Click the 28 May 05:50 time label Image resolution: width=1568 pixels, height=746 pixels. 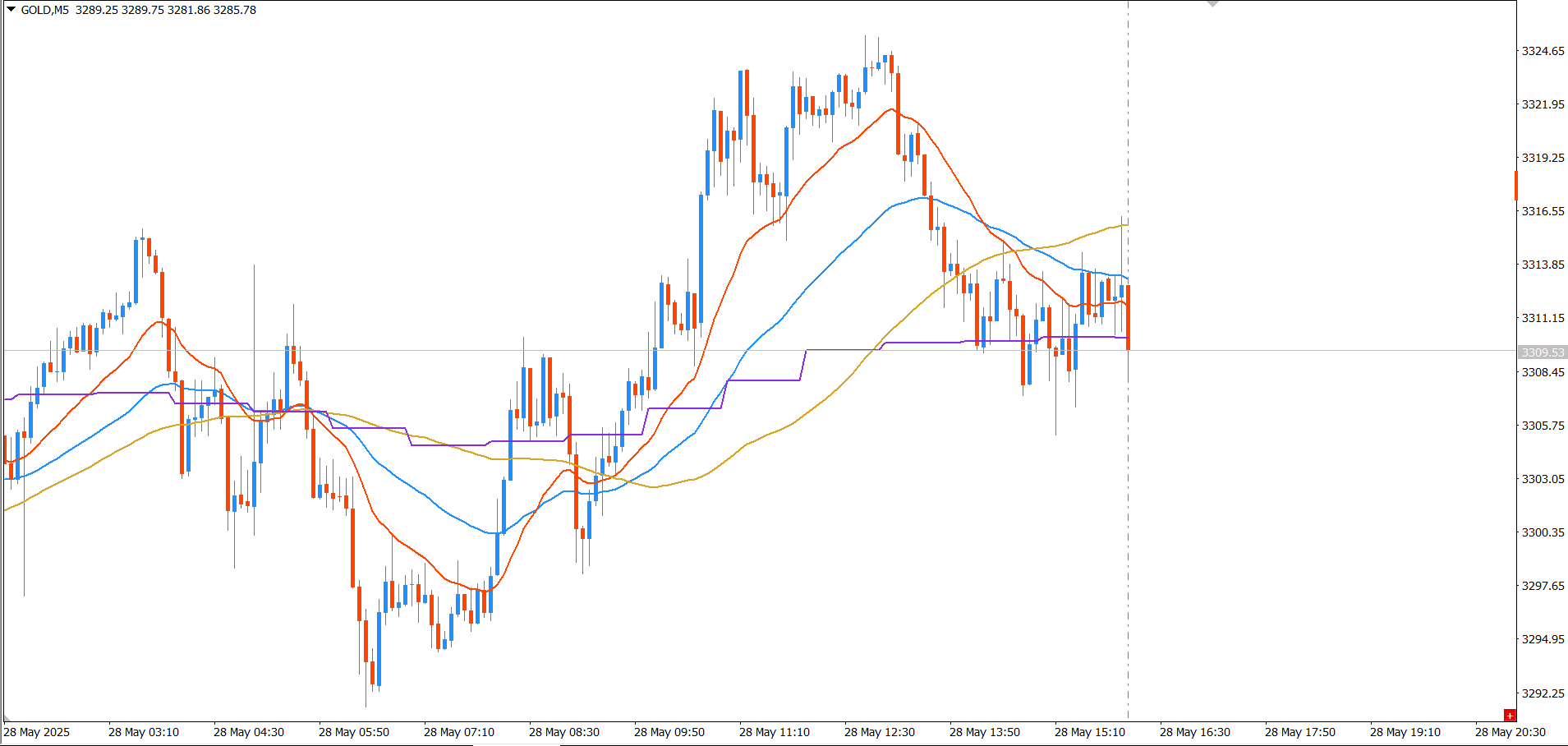[353, 732]
